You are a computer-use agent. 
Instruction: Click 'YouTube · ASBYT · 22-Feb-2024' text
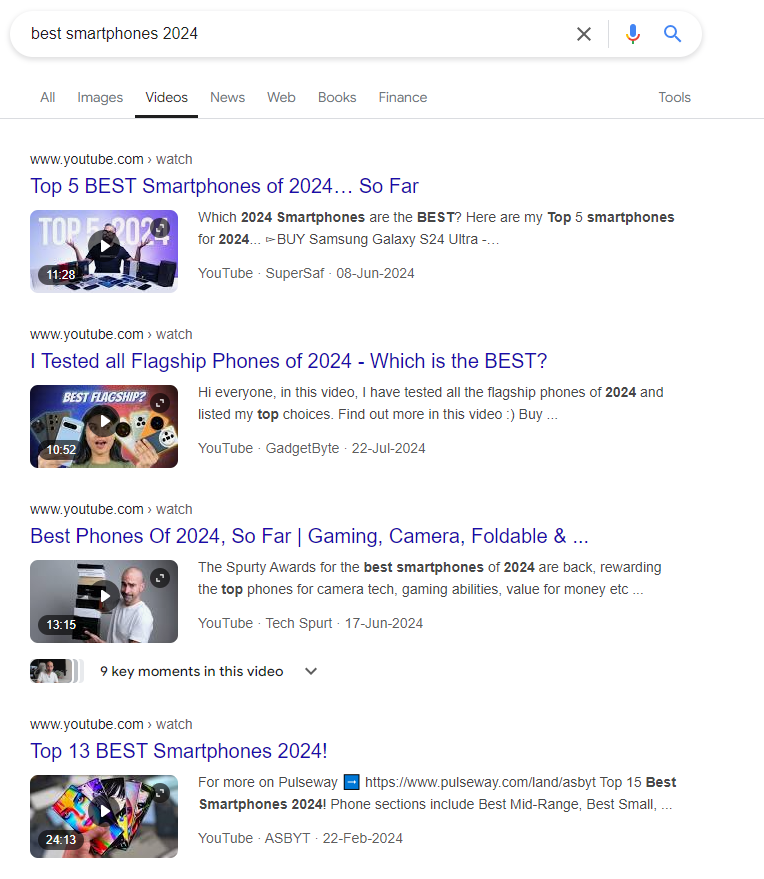point(300,839)
